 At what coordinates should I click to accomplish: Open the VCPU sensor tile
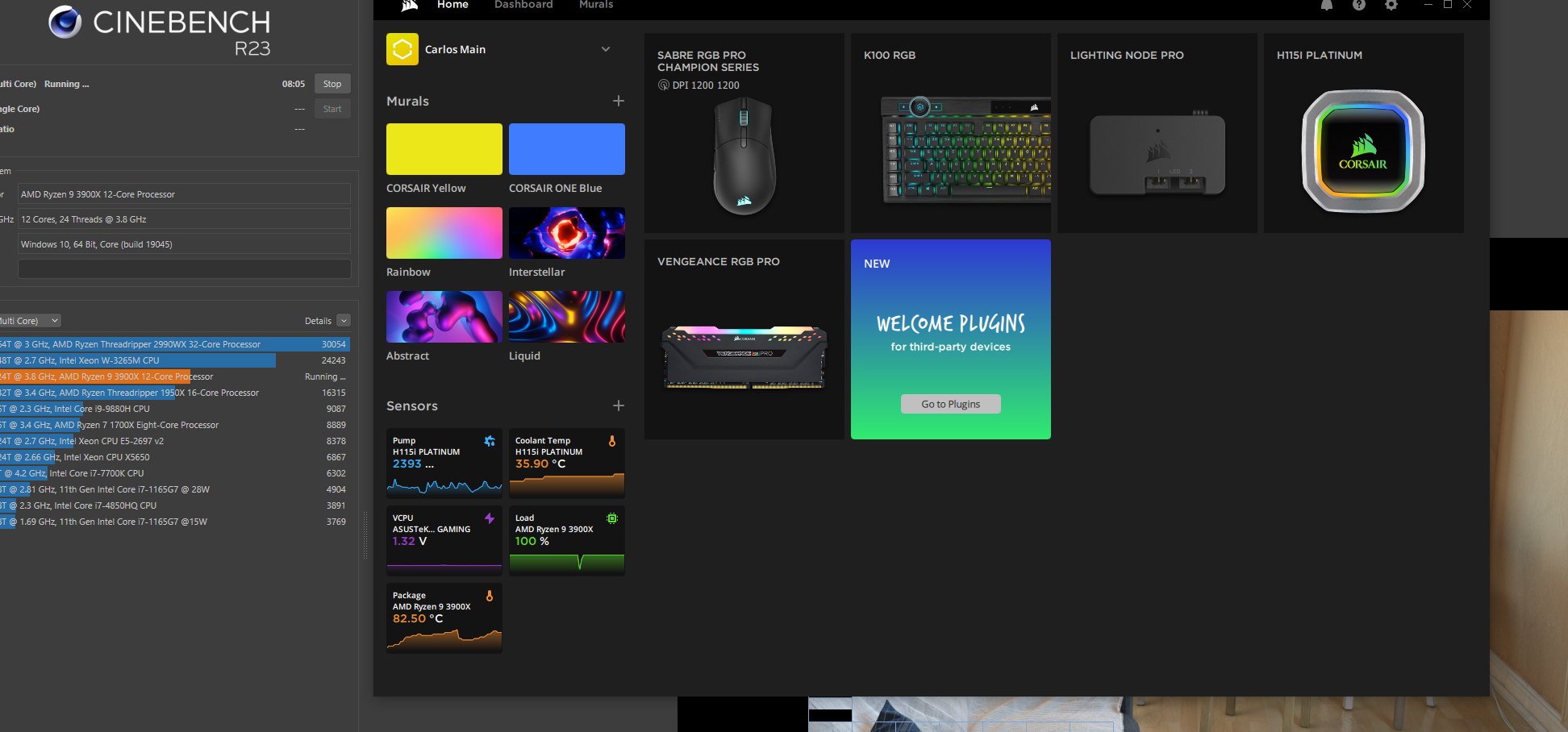(x=444, y=541)
